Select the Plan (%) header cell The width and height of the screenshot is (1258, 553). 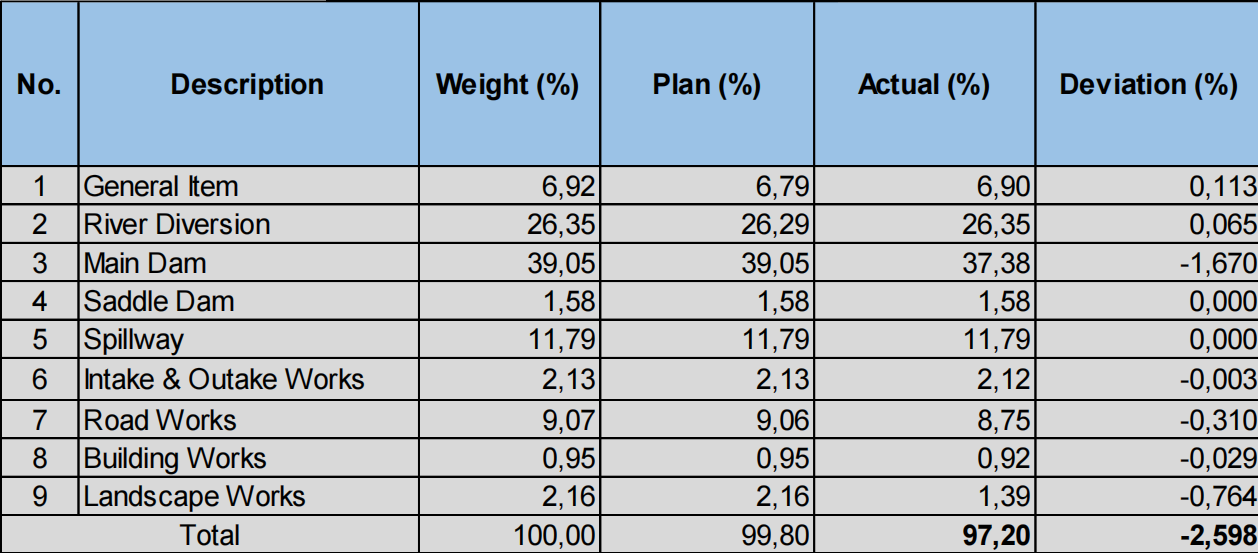pyautogui.click(x=706, y=84)
